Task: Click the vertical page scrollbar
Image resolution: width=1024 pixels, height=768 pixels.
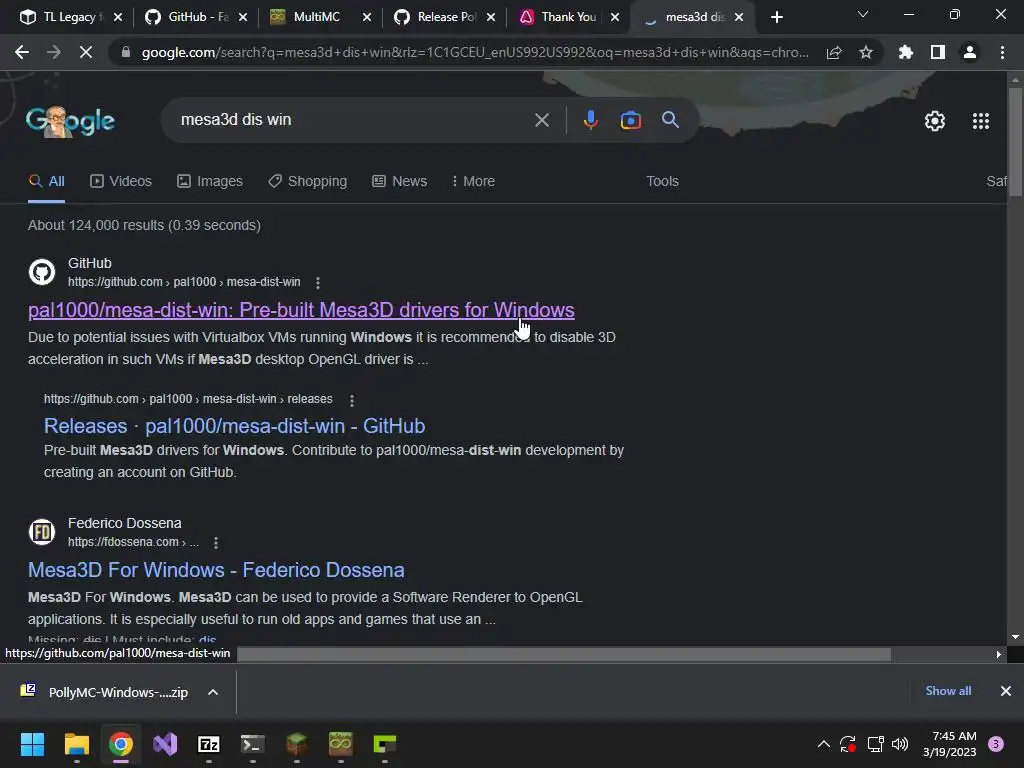Action: click(1015, 142)
